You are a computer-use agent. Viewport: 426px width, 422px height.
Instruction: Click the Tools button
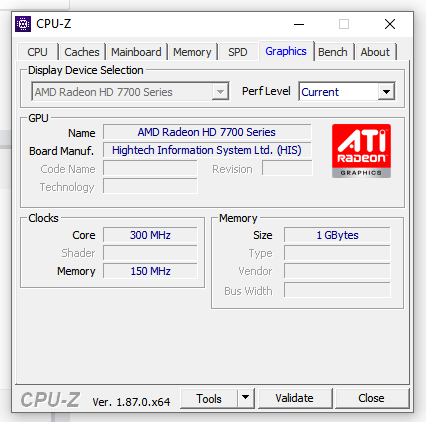(209, 398)
